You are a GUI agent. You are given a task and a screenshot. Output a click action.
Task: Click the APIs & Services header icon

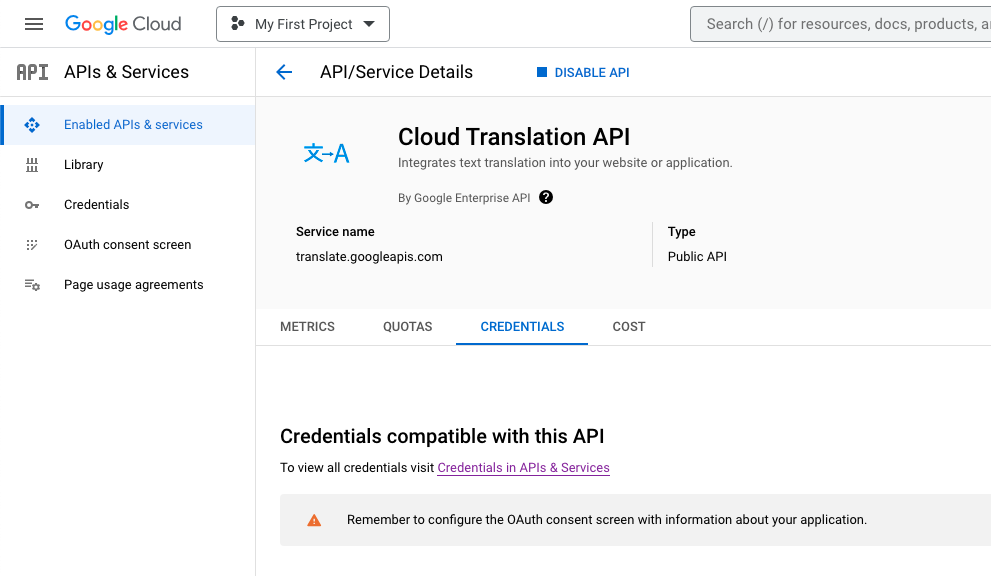33,71
